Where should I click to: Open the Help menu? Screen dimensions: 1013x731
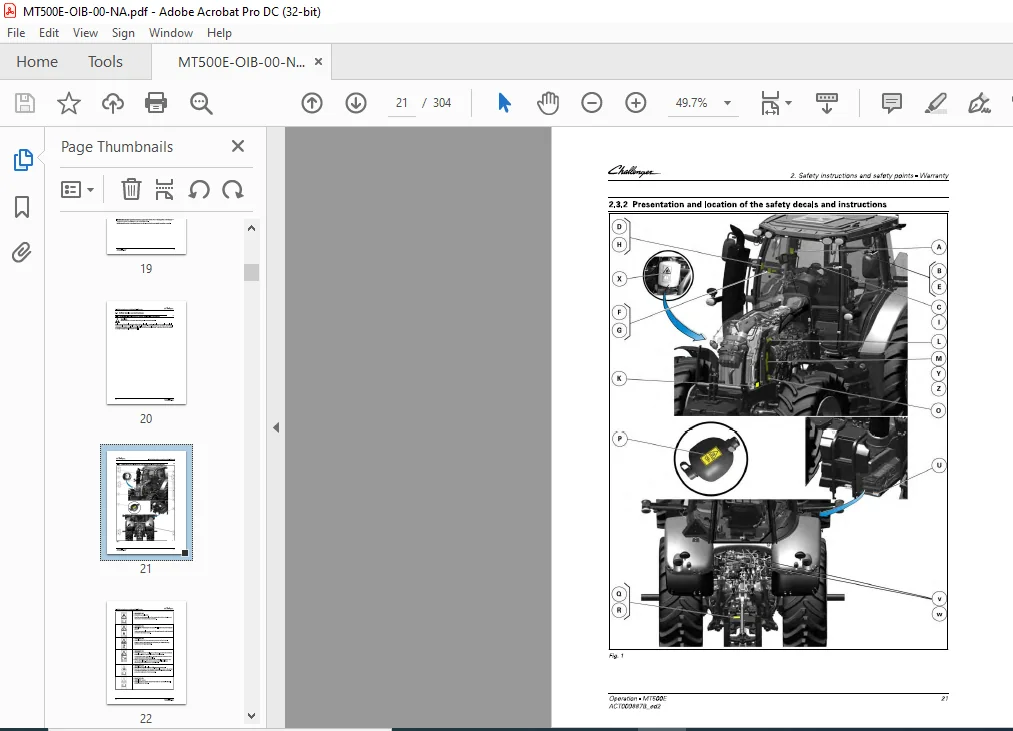point(219,33)
